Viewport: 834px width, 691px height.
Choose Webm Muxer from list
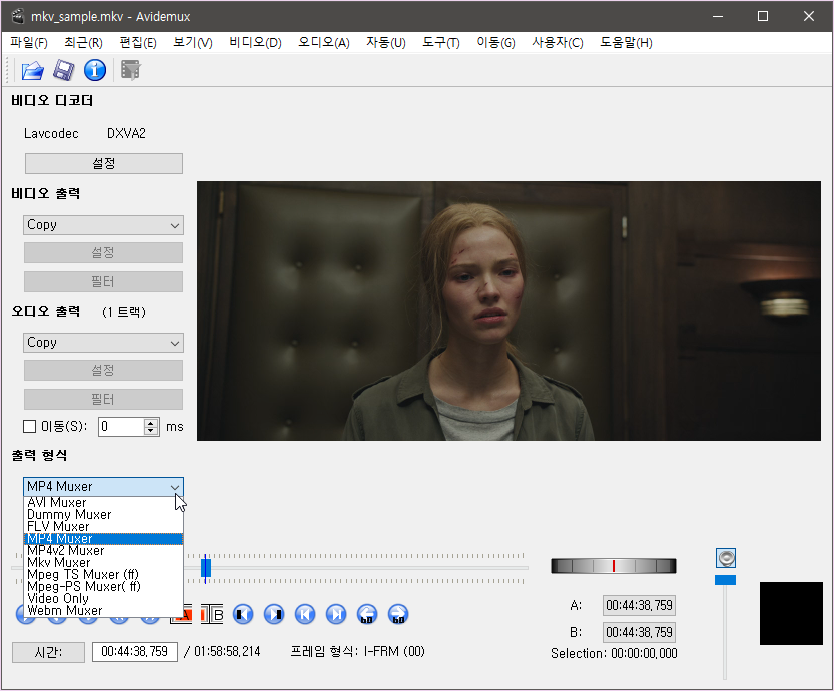104,611
